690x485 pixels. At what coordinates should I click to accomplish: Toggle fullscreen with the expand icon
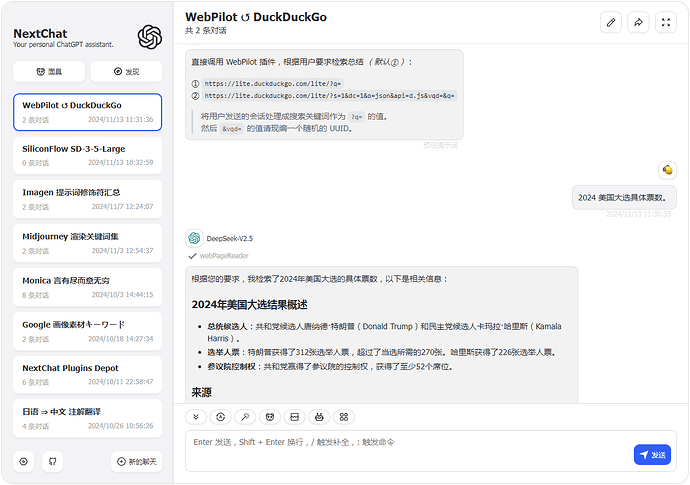(666, 22)
